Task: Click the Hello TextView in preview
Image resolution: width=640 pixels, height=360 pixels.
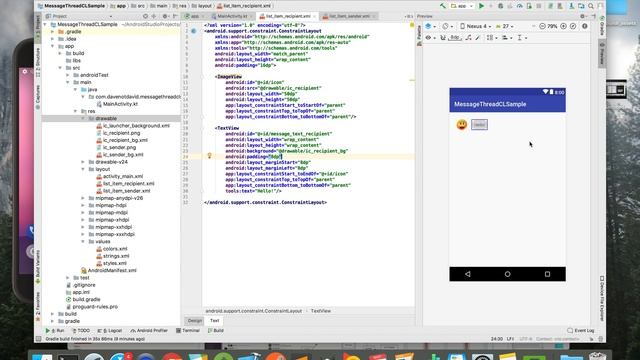Action: [x=479, y=124]
